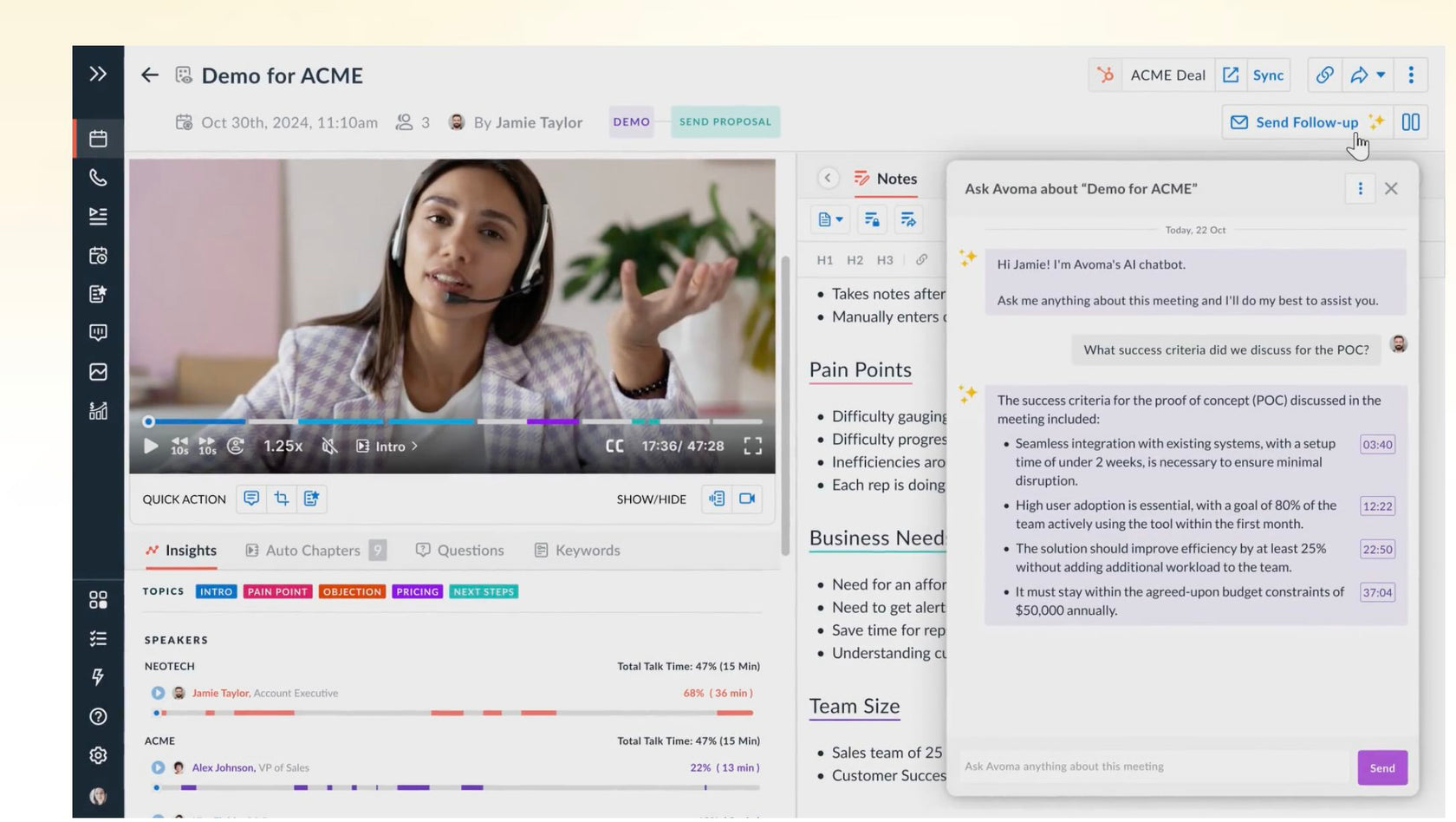Change the 1.25x playback speed
The height and width of the screenshot is (822, 1456).
pos(283,446)
